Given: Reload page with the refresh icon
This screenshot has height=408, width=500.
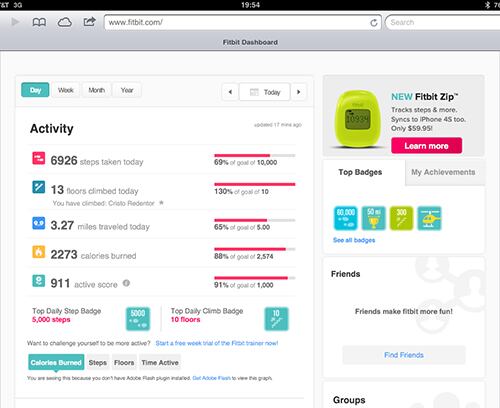Looking at the screenshot, I should 374,23.
